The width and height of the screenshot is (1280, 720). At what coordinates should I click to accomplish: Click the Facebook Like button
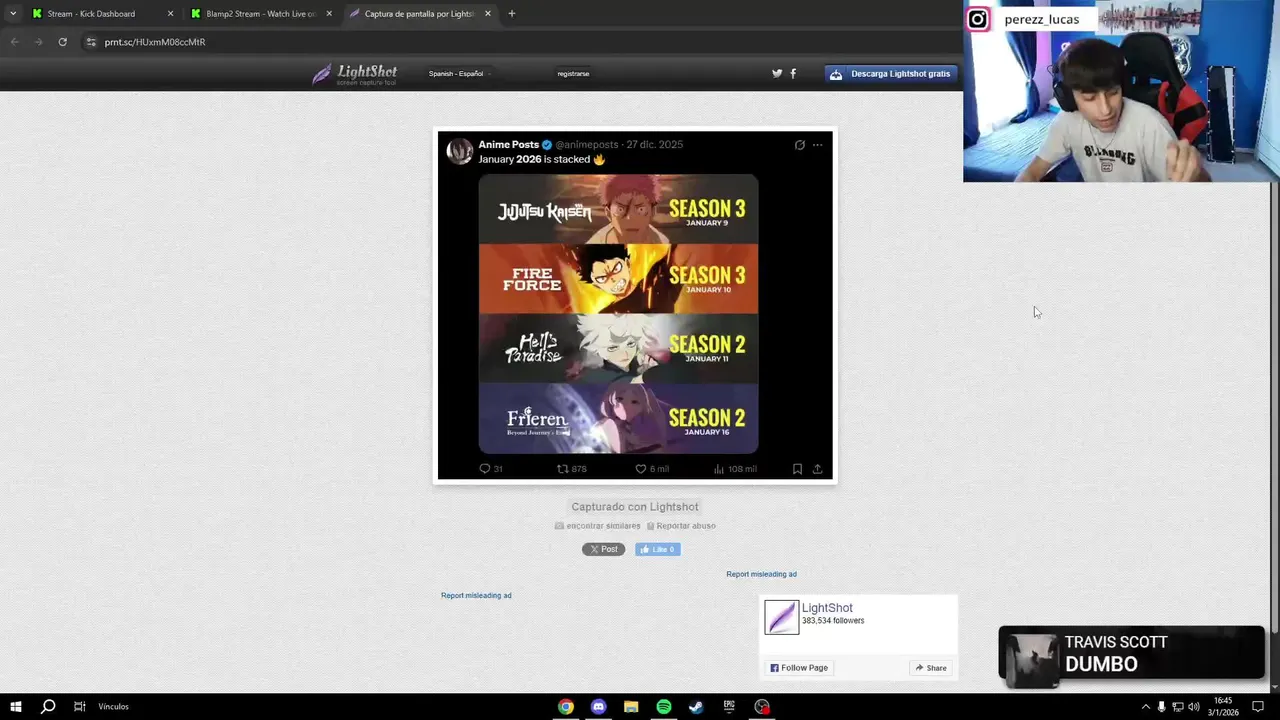tap(657, 549)
